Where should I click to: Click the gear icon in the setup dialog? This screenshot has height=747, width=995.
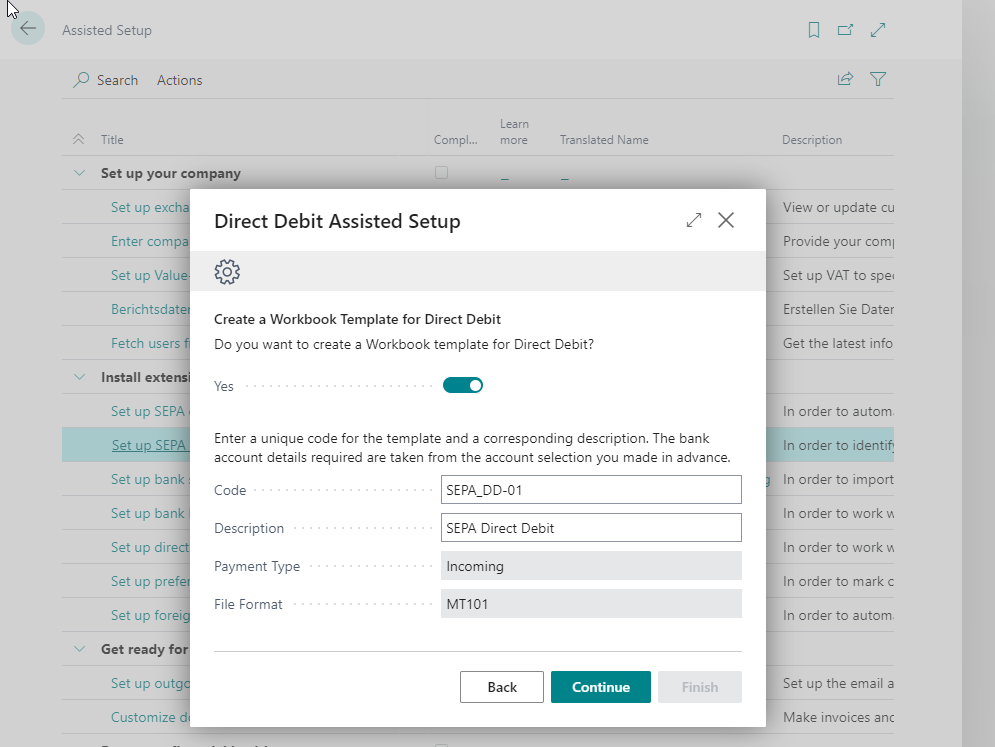coord(227,271)
